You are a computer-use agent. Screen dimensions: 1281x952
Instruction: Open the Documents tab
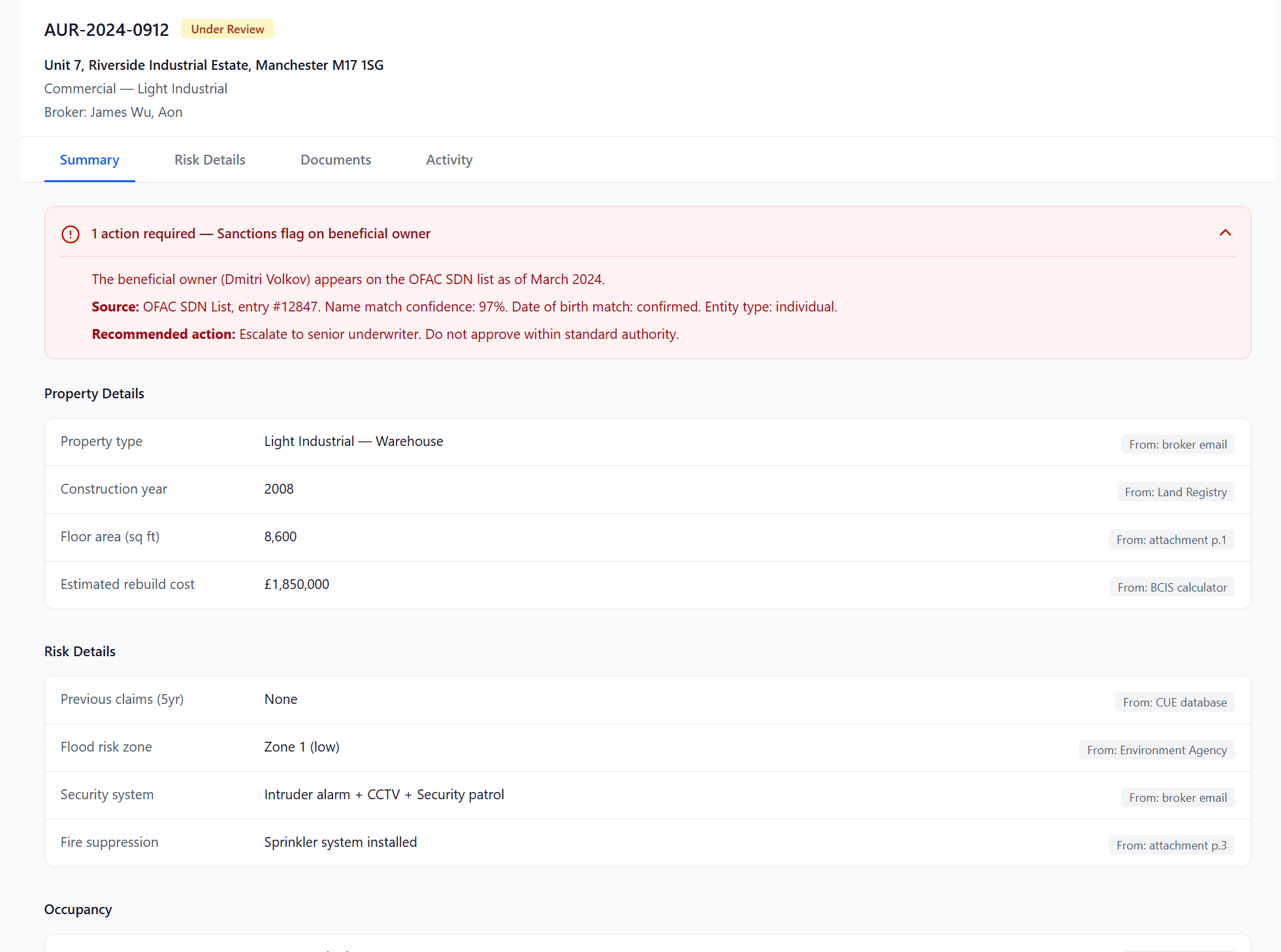pos(336,160)
